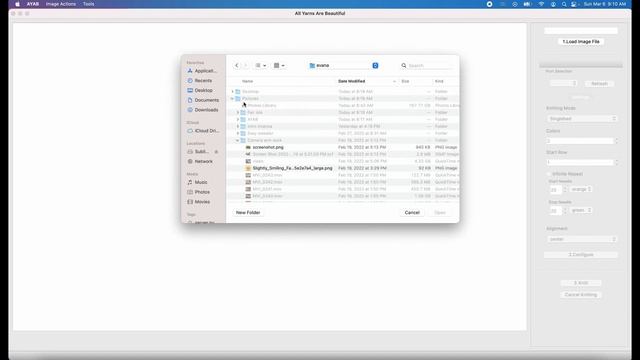This screenshot has height=360, width=640.
Task: Click the Colors number field
Action: point(580,141)
